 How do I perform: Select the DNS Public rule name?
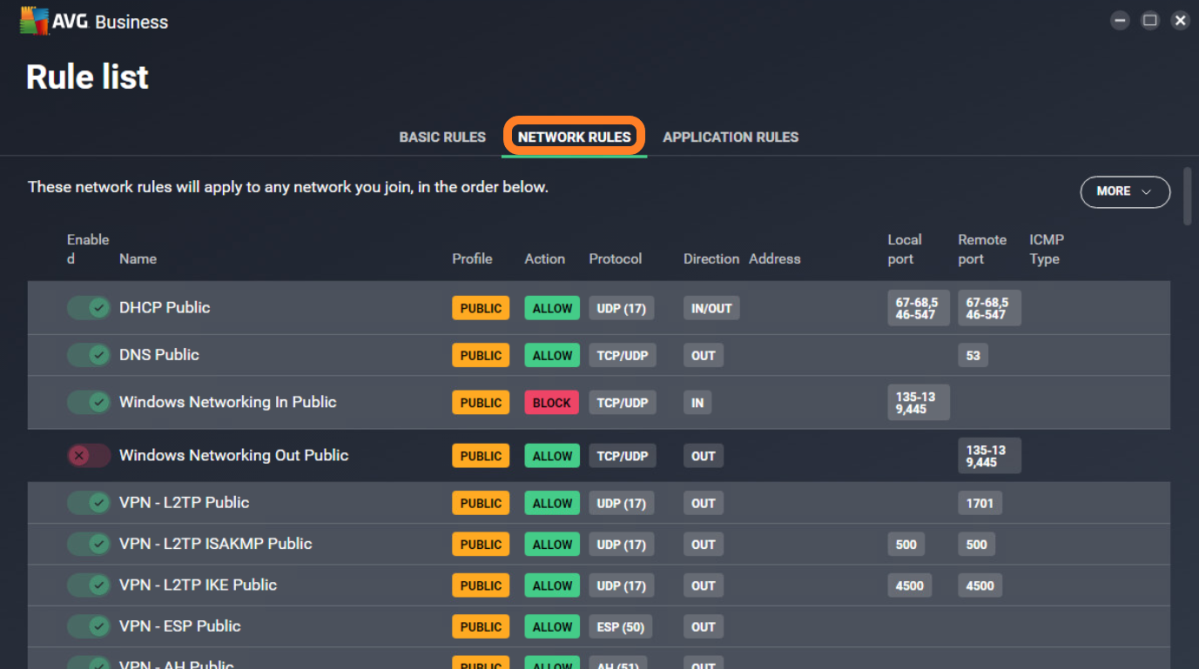pyautogui.click(x=159, y=355)
